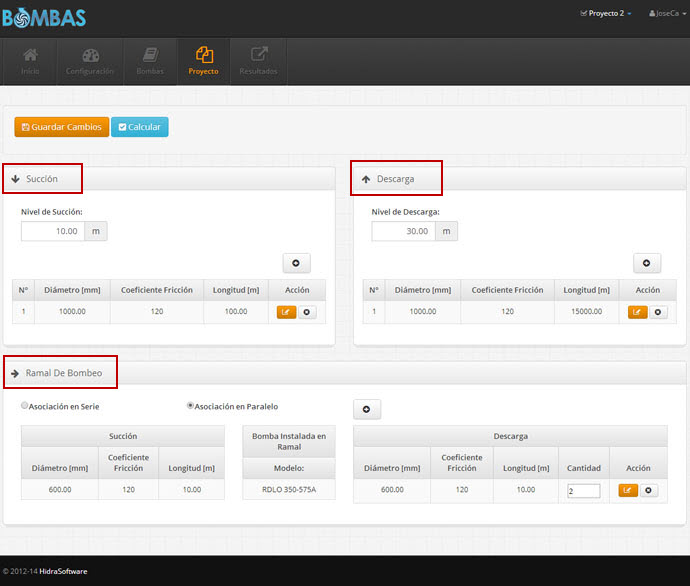Open the Proyecto 2 dropdown
This screenshot has width=690, height=586.
(x=605, y=14)
